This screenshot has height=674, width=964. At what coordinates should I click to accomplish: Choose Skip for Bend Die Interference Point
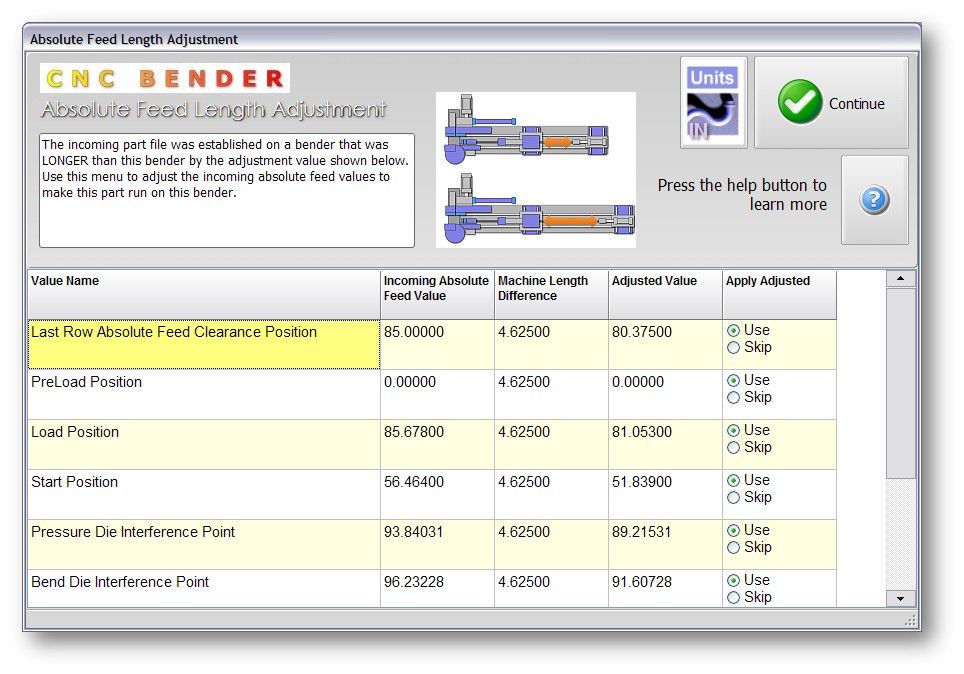(734, 598)
